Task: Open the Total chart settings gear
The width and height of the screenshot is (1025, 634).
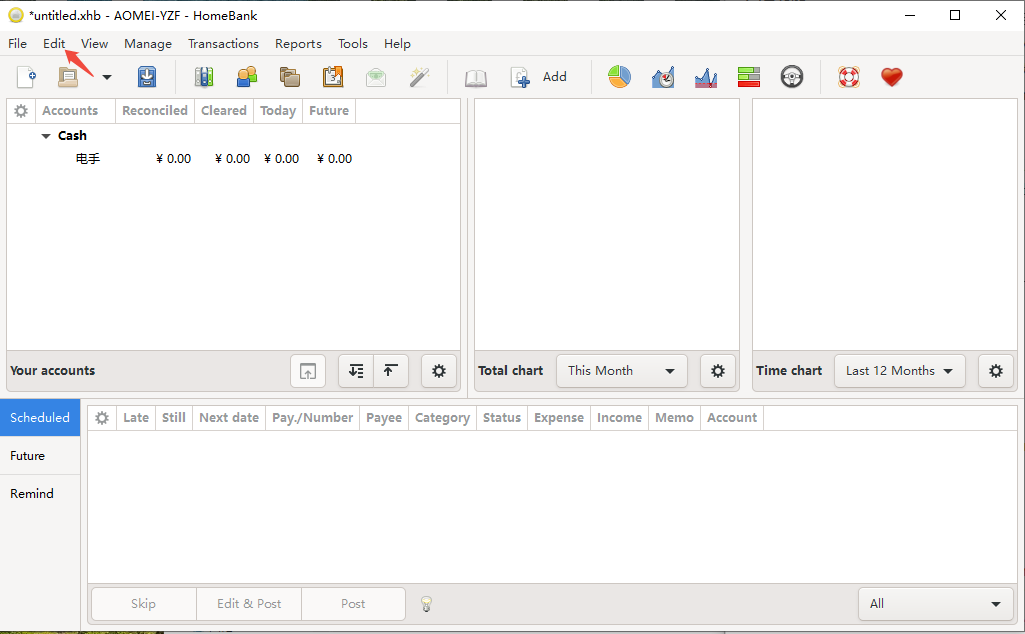Action: [717, 371]
